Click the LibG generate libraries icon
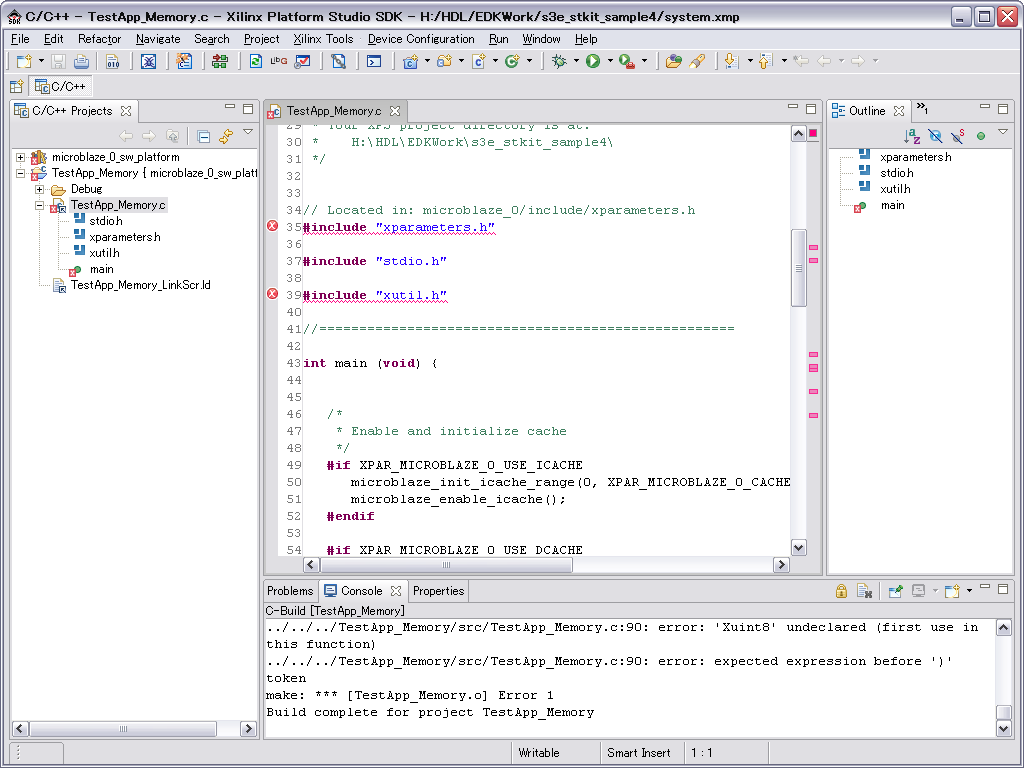 pos(279,61)
